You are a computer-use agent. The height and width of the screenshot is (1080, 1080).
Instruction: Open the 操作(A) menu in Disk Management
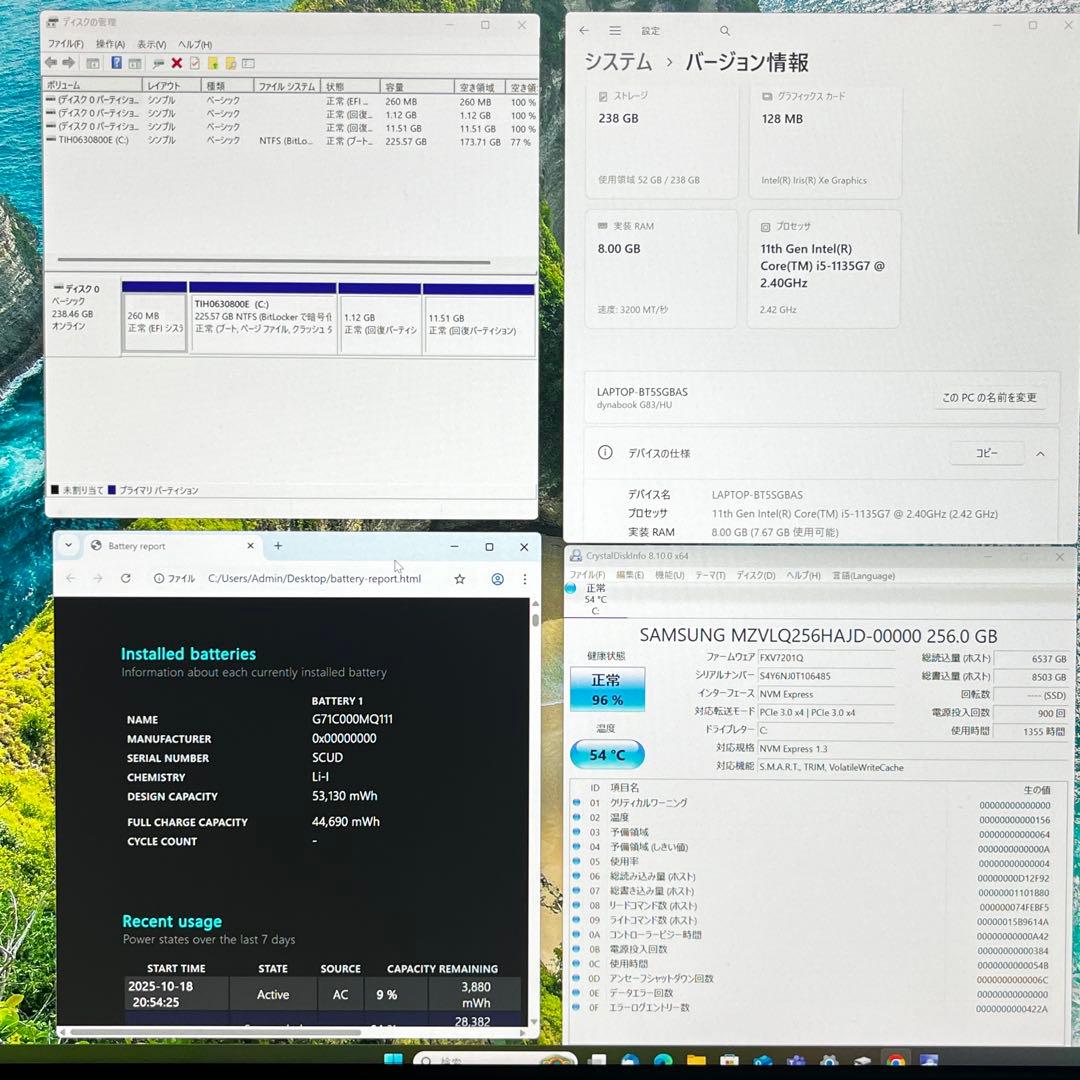coord(111,44)
